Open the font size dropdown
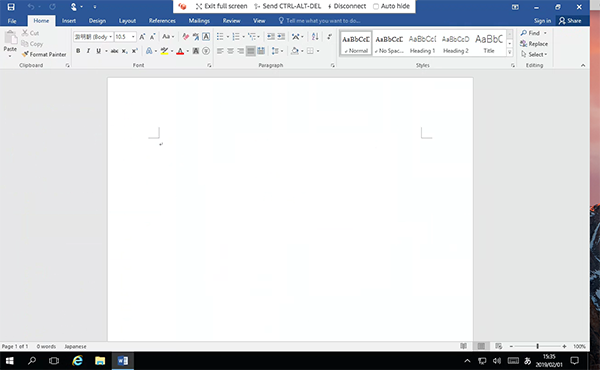The width and height of the screenshot is (600, 370). coord(133,37)
